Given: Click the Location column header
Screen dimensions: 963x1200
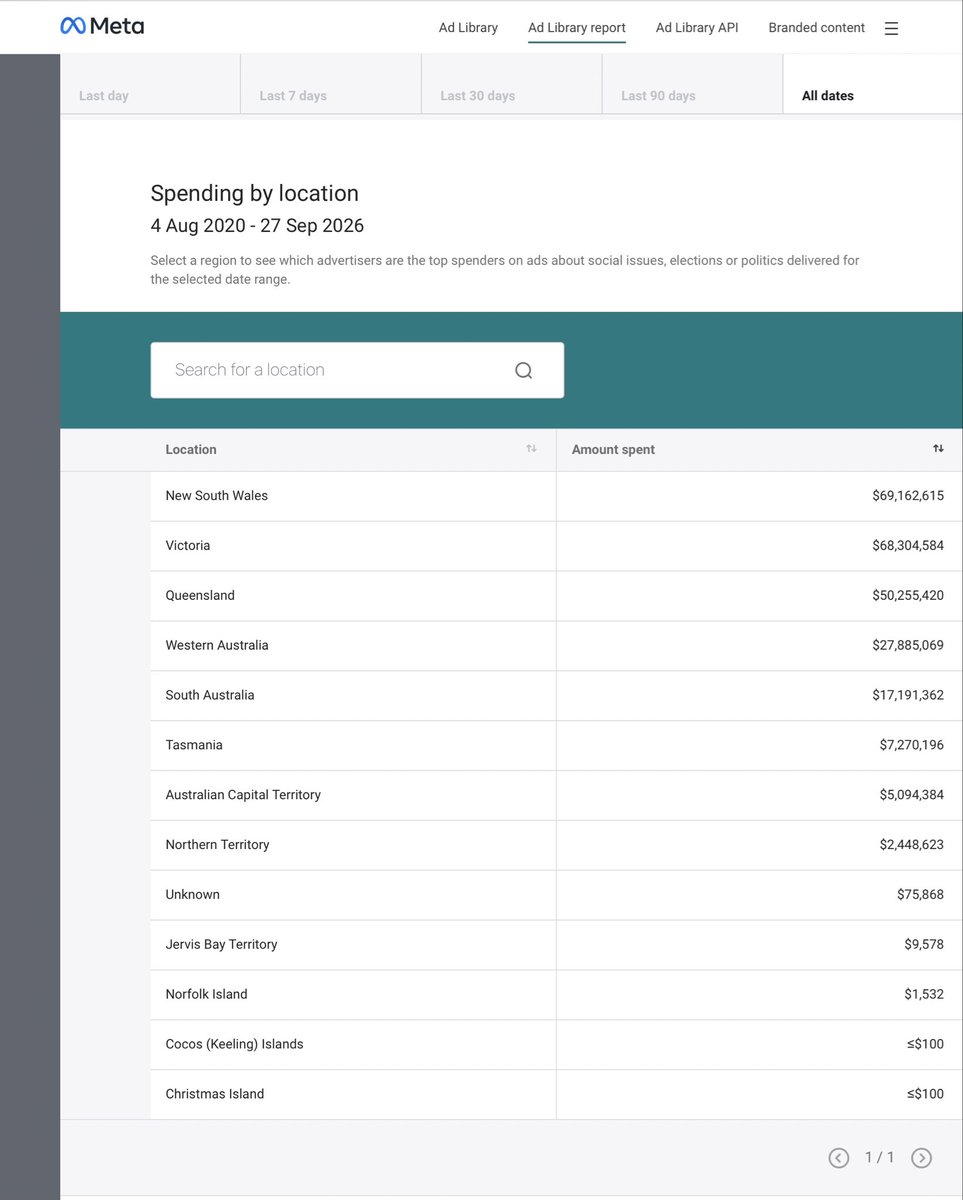Looking at the screenshot, I should click(353, 450).
